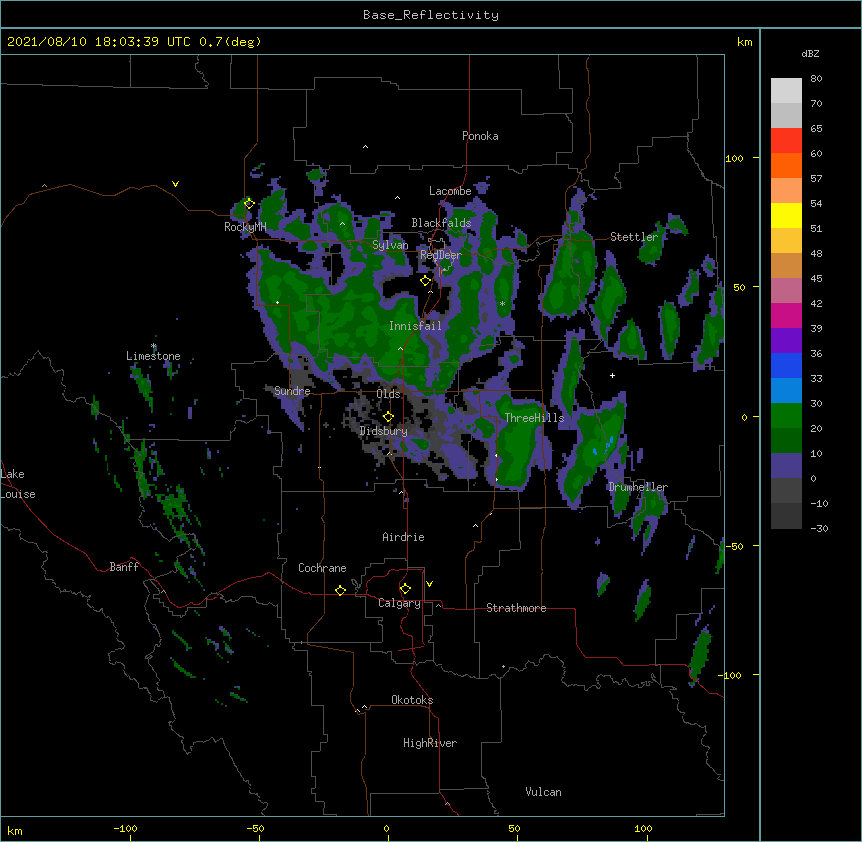Click the Cochrane city label
This screenshot has height=842, width=862.
click(322, 568)
